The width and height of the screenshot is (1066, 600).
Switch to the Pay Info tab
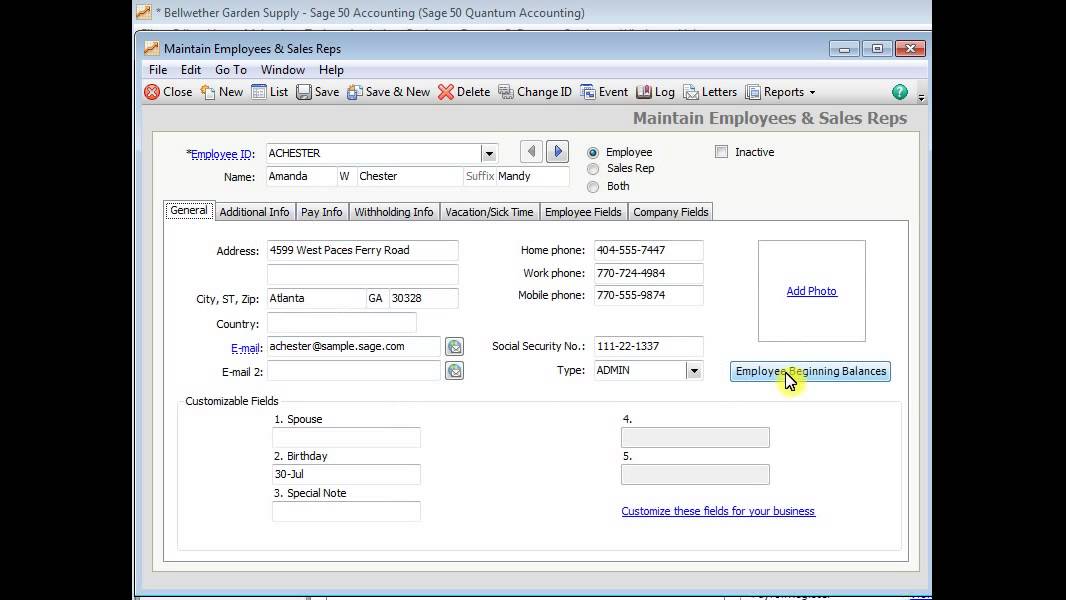coord(322,212)
